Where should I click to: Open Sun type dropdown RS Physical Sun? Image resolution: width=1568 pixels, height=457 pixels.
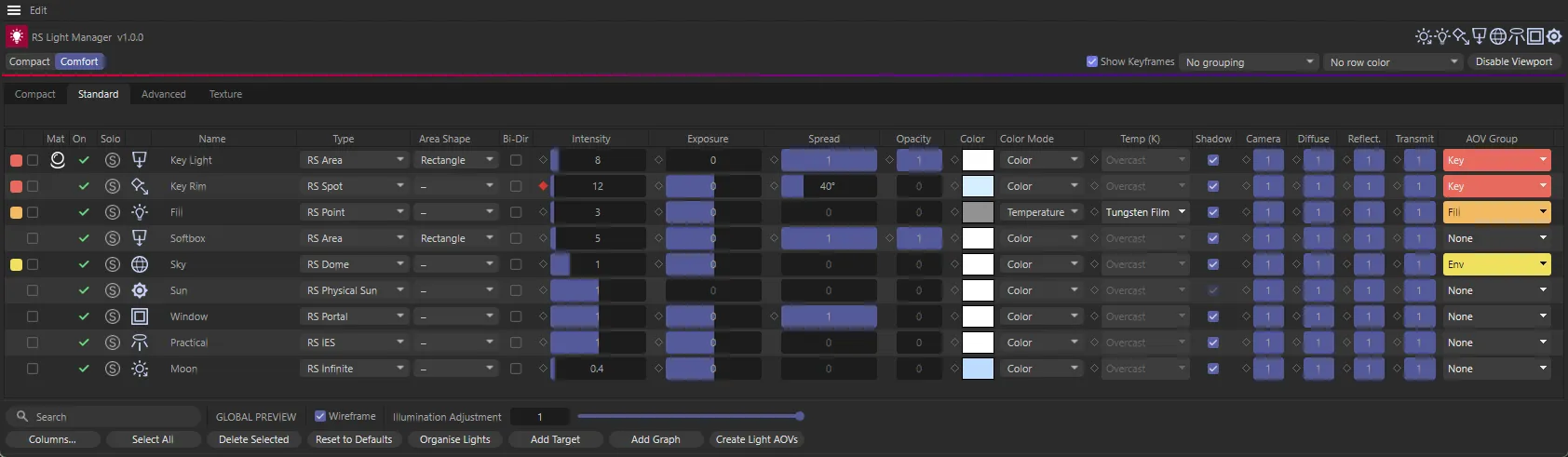click(354, 290)
